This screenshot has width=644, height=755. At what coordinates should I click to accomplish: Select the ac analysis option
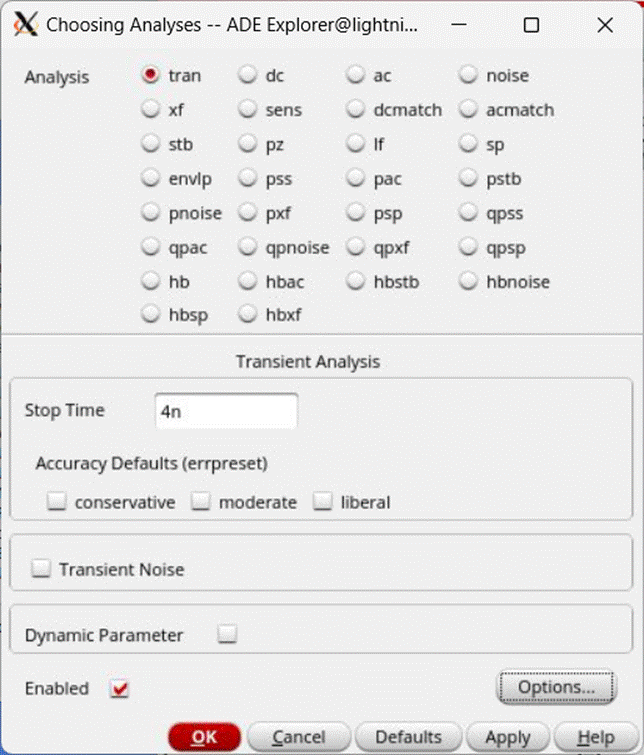pyautogui.click(x=357, y=76)
